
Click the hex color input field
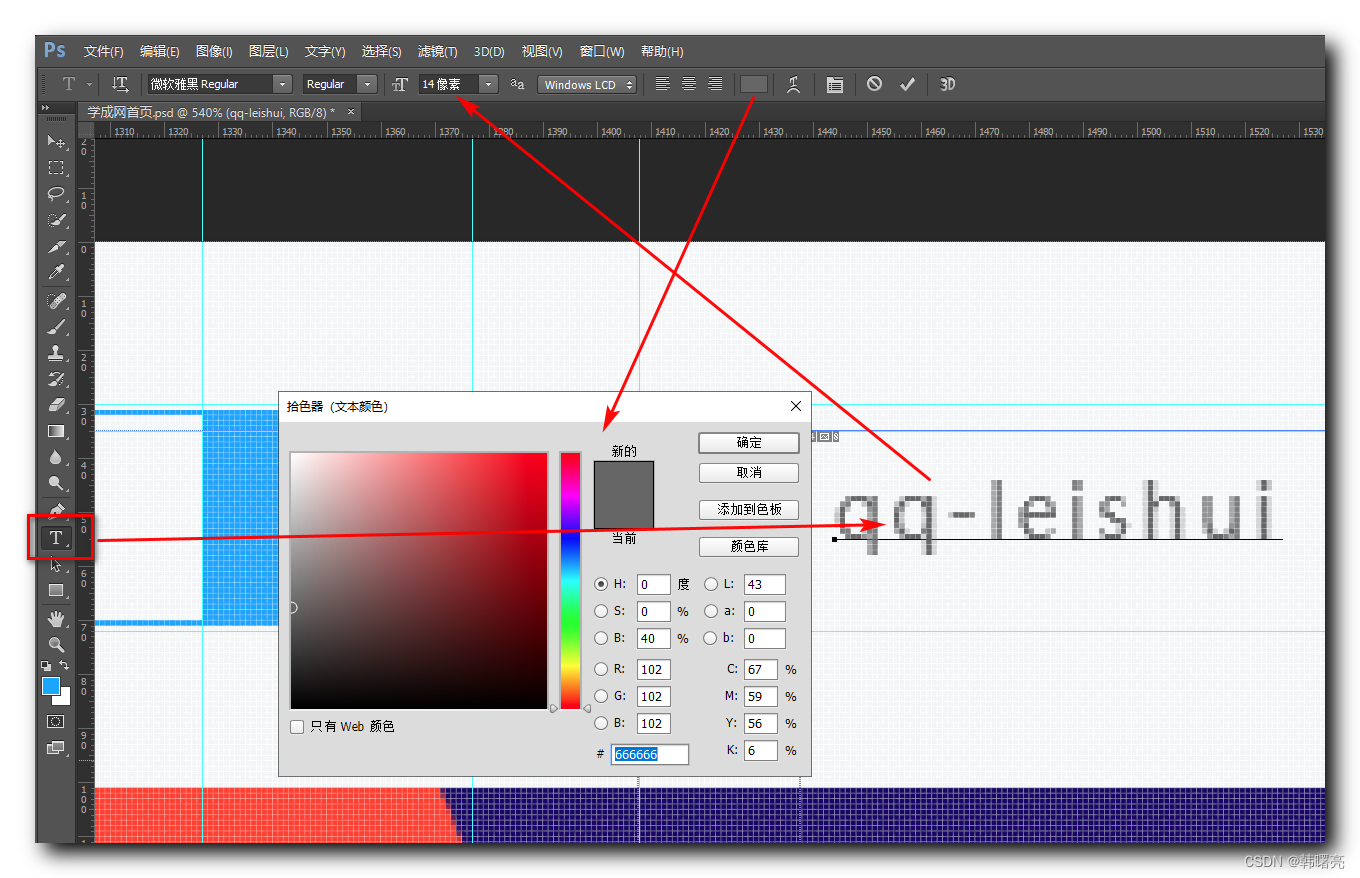pyautogui.click(x=650, y=754)
